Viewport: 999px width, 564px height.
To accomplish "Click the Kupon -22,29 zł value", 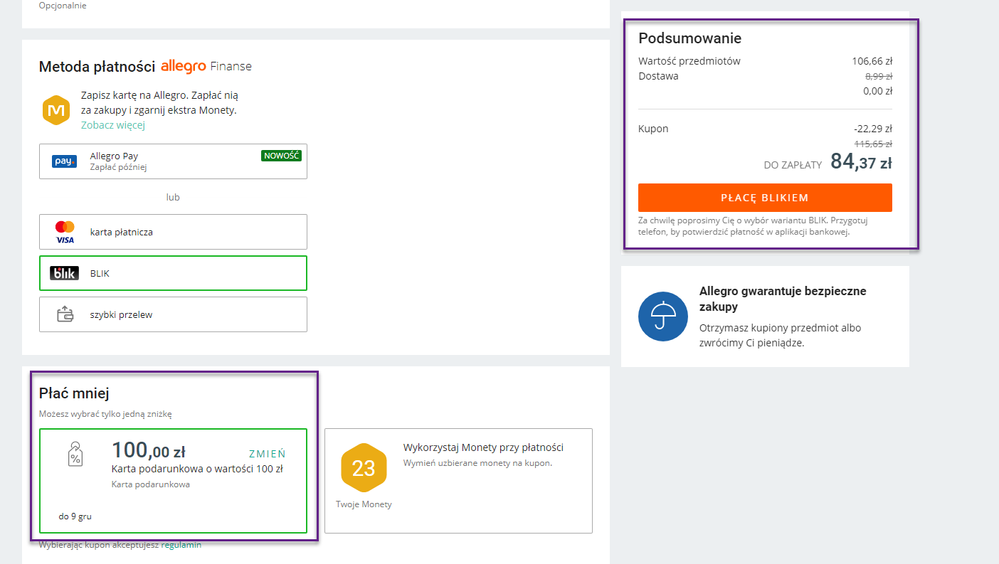I will [873, 129].
